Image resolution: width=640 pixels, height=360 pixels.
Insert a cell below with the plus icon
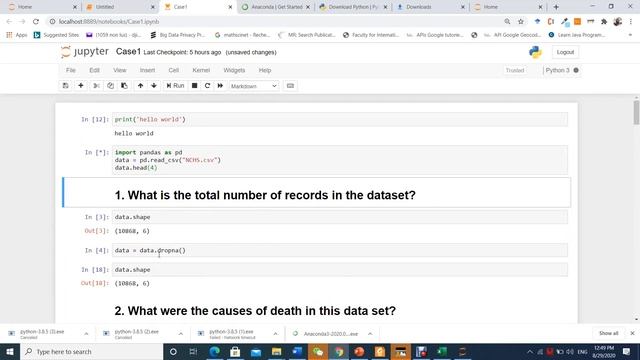point(81,86)
